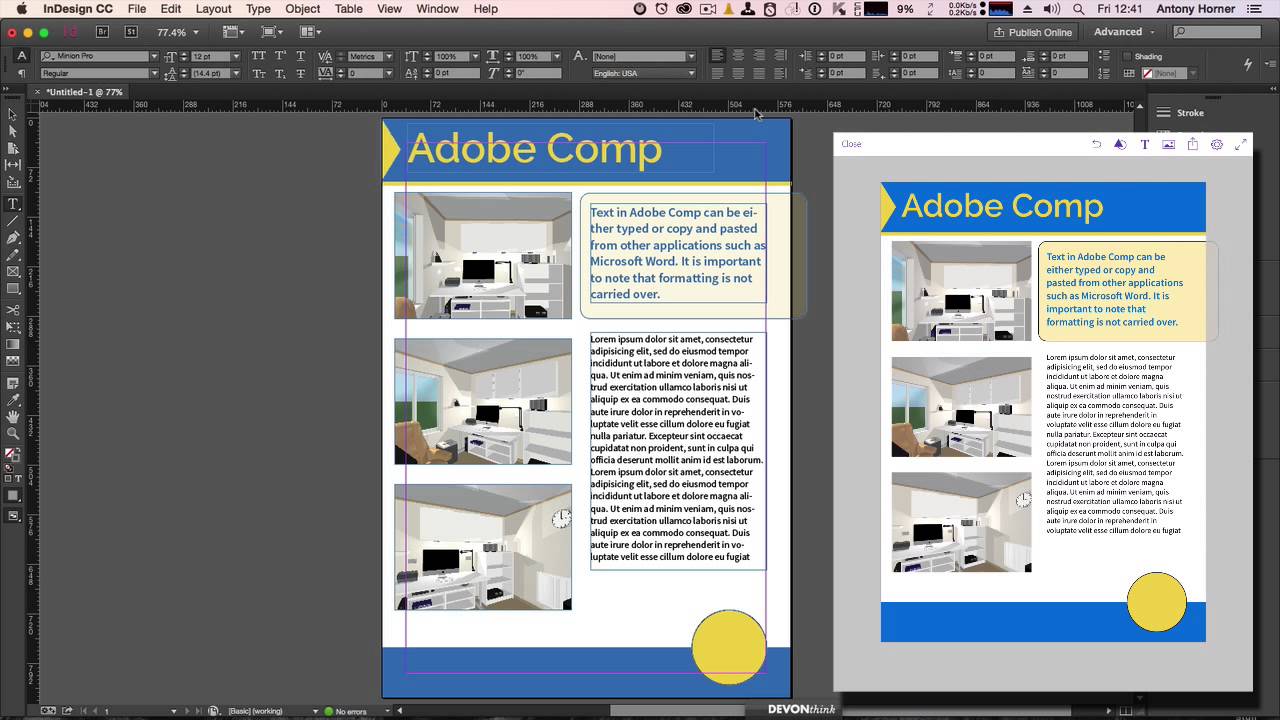Open Adobe Stock via St icon
This screenshot has height=720, width=1280.
(131, 32)
